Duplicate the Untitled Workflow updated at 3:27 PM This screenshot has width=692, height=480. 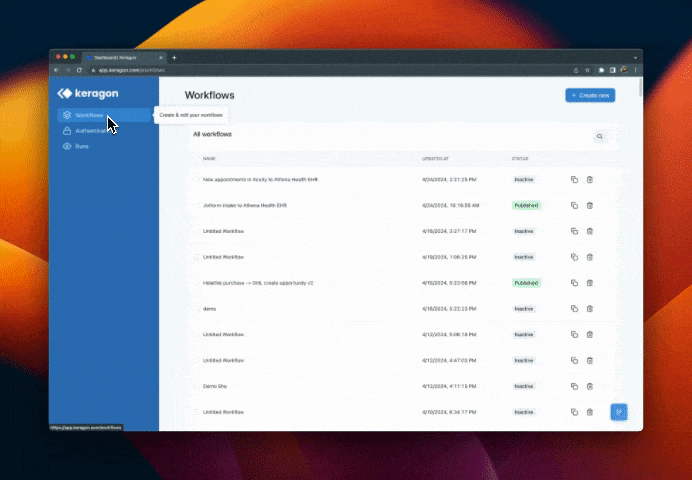pyautogui.click(x=574, y=231)
